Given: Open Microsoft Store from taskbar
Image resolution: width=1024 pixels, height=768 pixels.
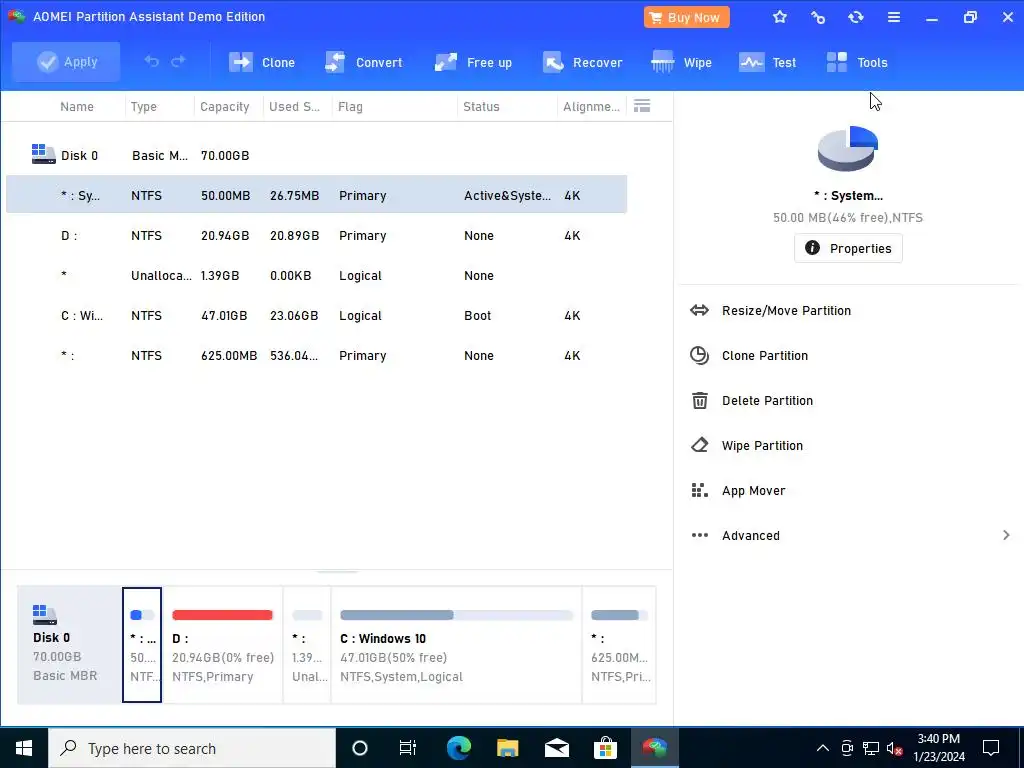Looking at the screenshot, I should [605, 748].
